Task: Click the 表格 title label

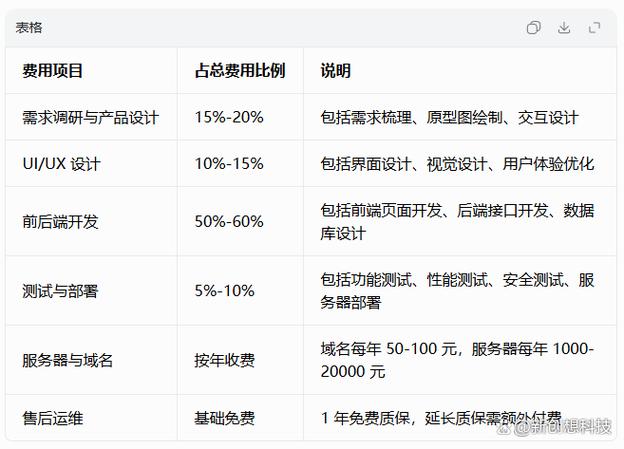Action: 29,27
